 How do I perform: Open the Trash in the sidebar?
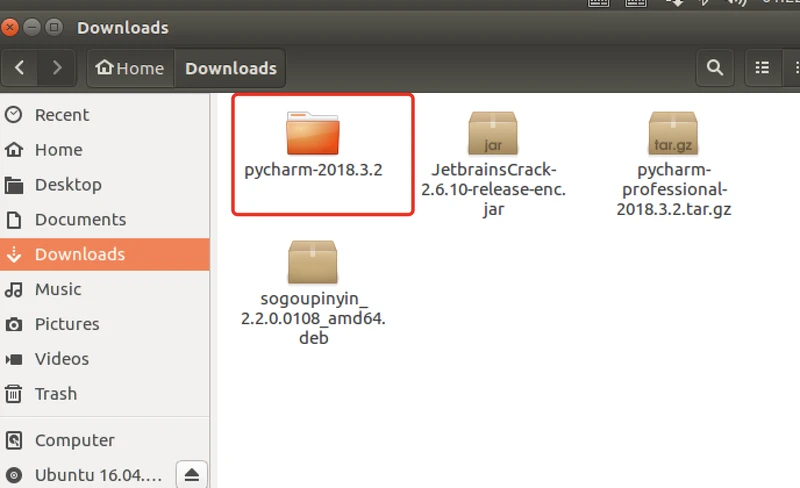[x=56, y=394]
